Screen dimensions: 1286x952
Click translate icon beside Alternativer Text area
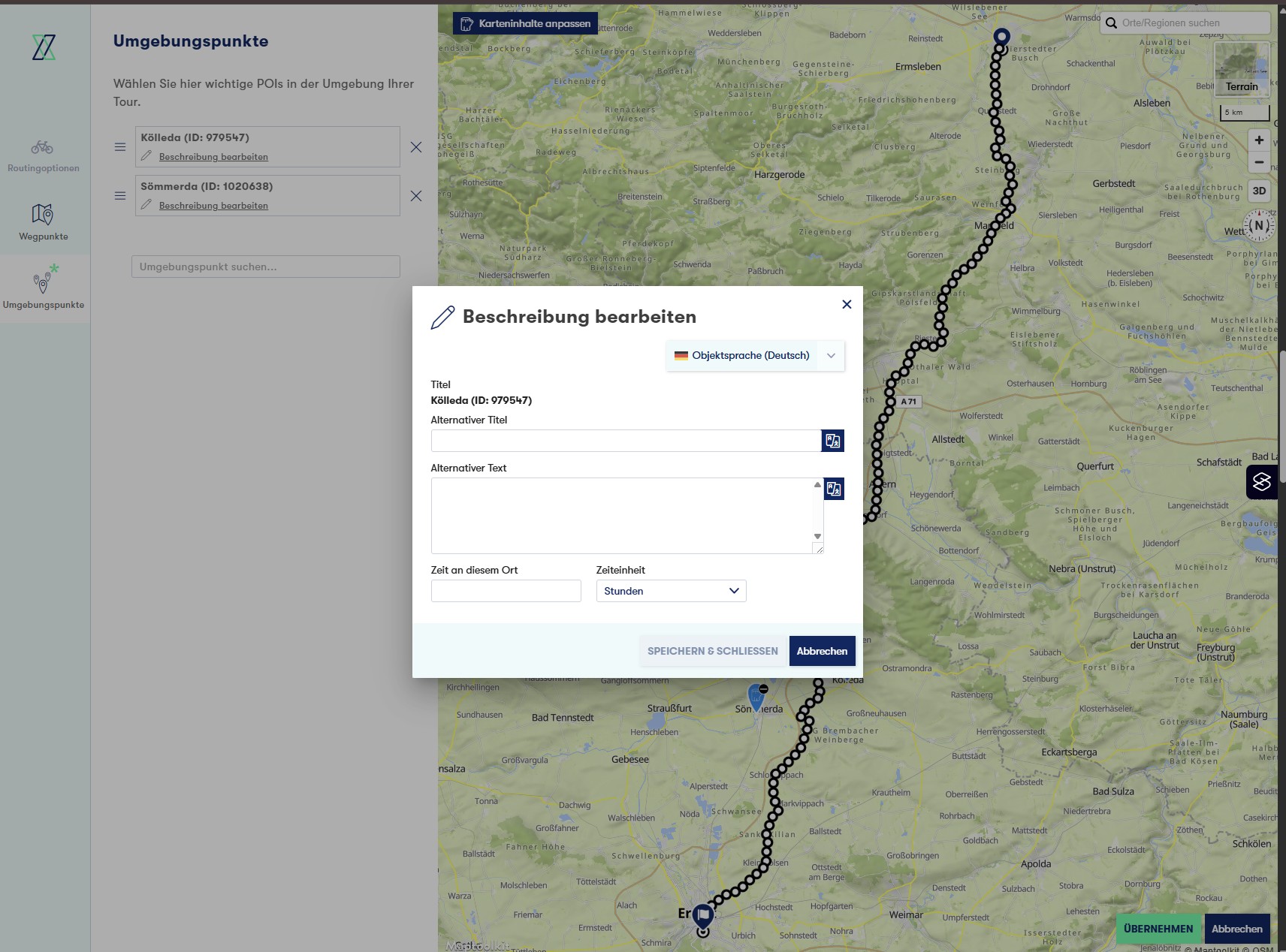[x=833, y=489]
